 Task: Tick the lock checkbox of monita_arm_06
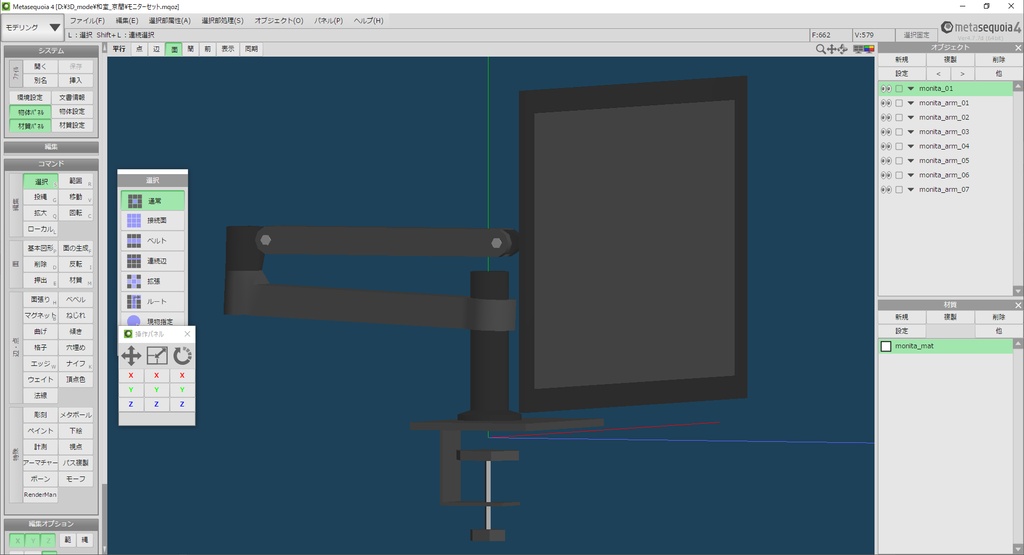point(899,175)
